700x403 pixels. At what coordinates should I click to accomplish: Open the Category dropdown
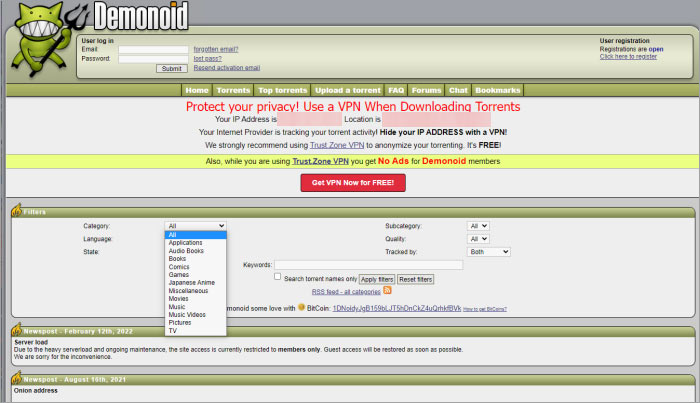[196, 226]
